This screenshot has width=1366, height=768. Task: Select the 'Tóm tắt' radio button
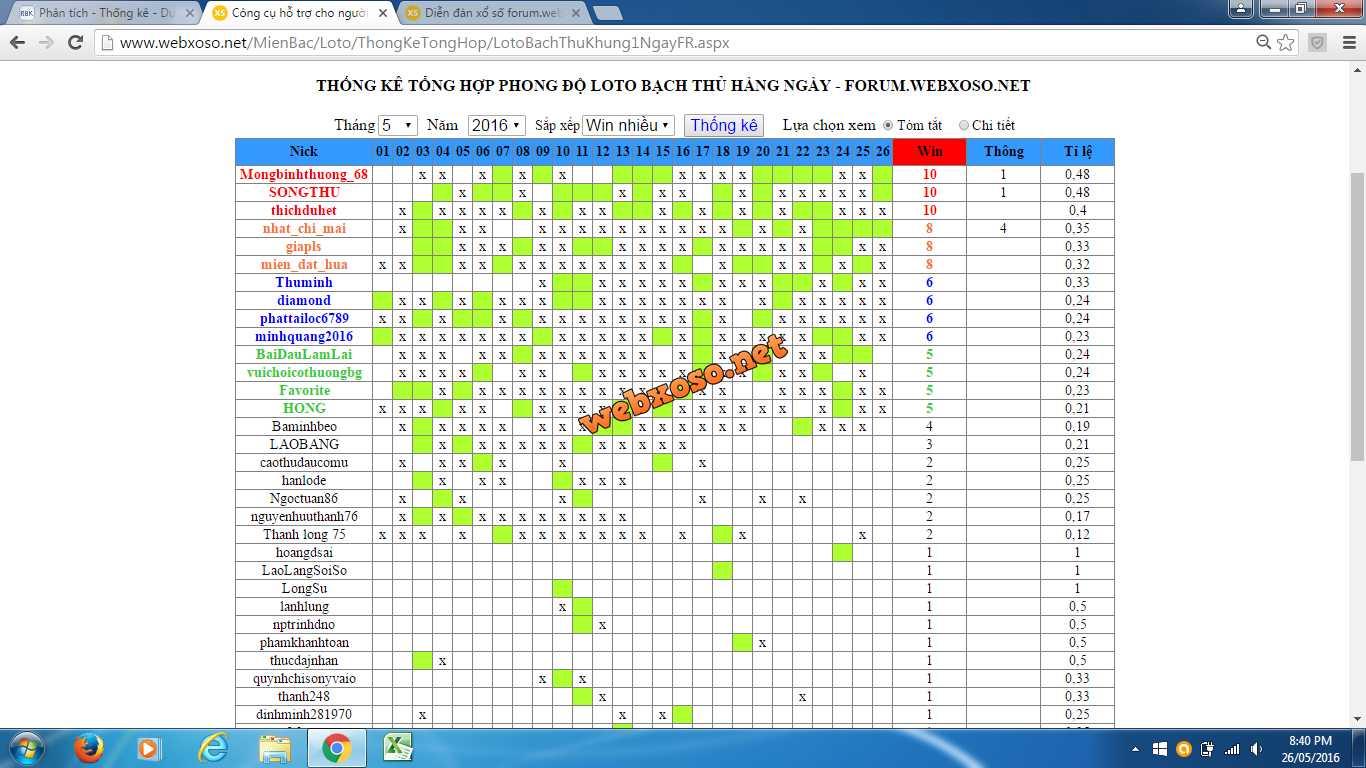tap(887, 126)
